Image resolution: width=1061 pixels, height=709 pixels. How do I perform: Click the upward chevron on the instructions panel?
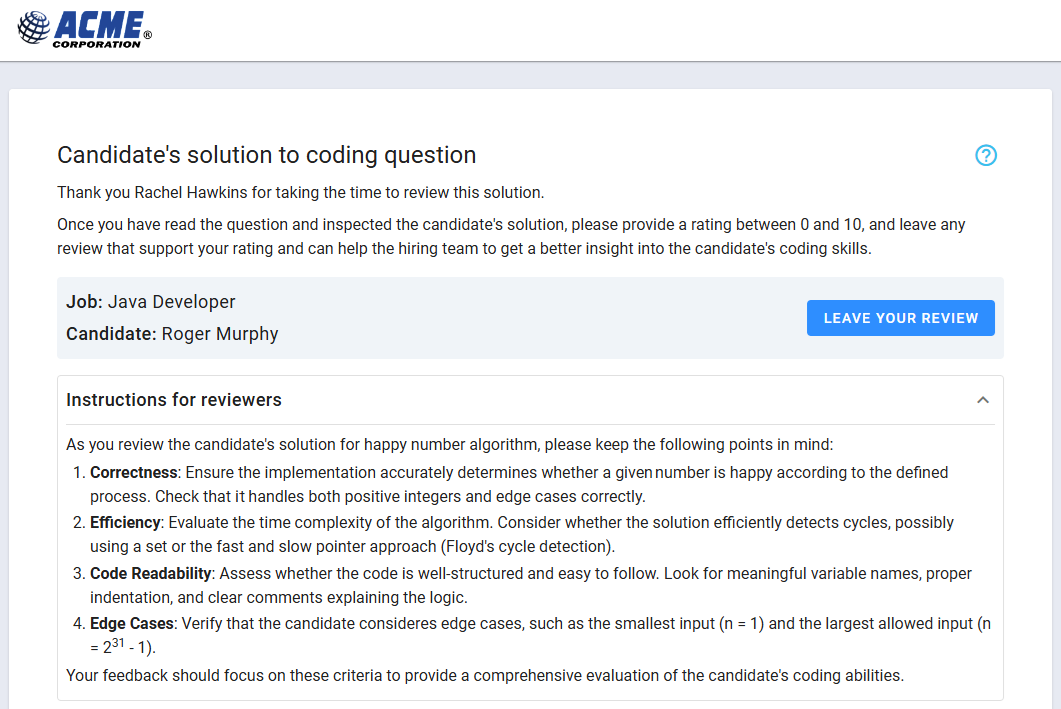point(982,398)
